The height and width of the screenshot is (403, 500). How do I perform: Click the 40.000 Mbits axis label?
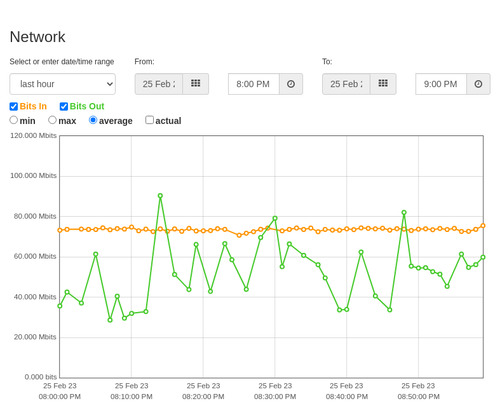tap(35, 297)
